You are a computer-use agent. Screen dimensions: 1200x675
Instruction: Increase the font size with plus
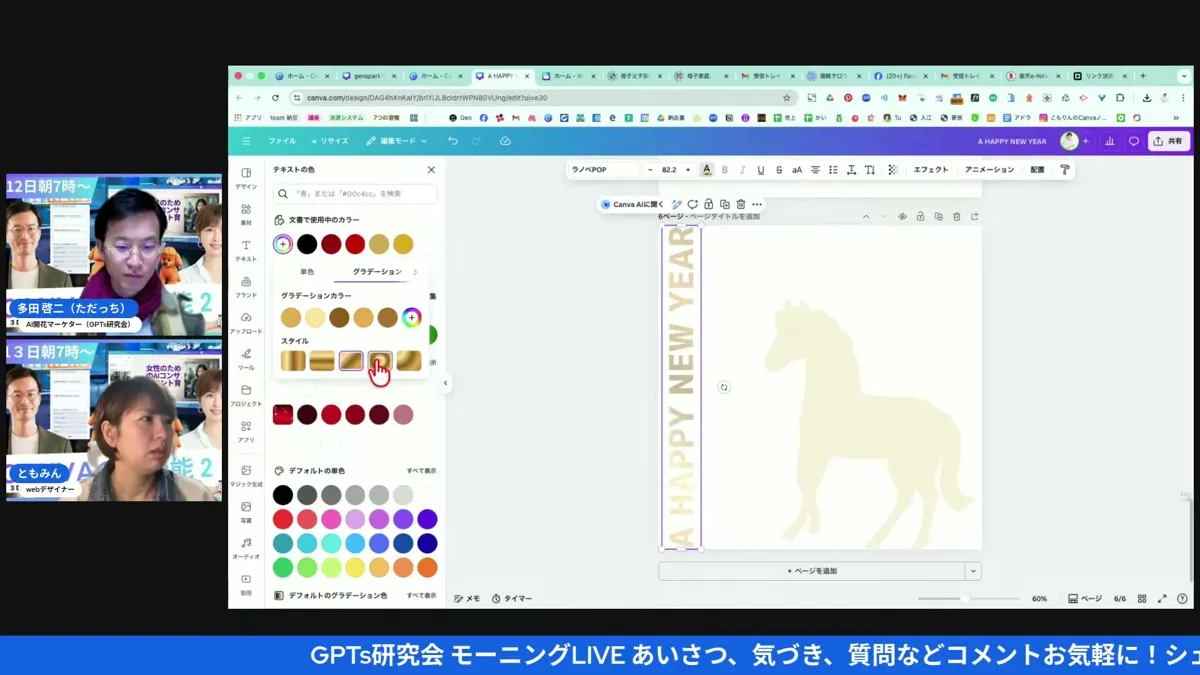pyautogui.click(x=688, y=170)
